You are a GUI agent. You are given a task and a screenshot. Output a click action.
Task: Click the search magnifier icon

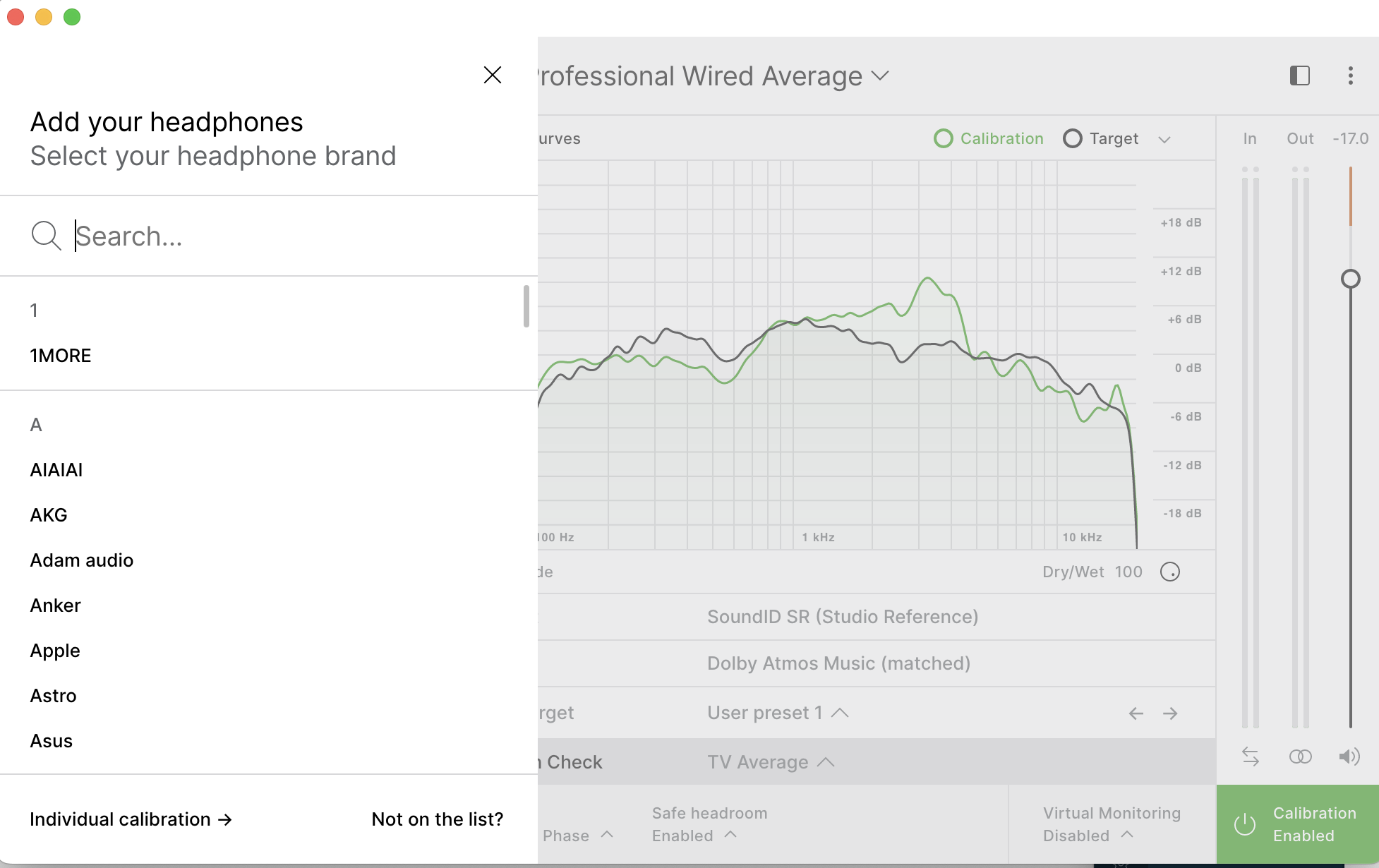click(x=46, y=236)
